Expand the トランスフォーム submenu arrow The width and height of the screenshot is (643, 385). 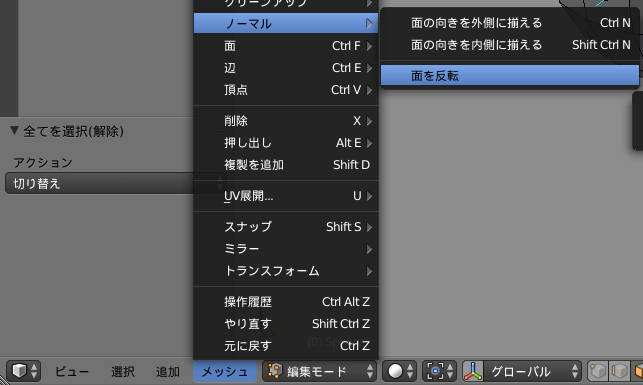click(369, 271)
